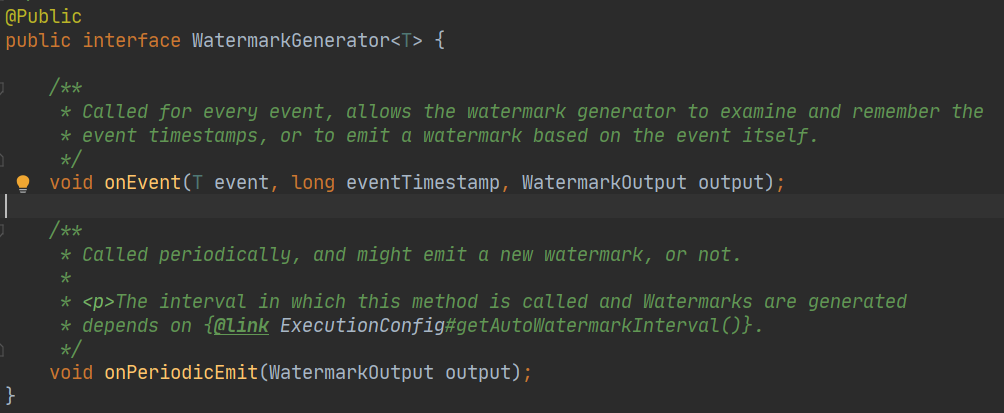Click the closing brace of the interface

pyautogui.click(x=10, y=396)
